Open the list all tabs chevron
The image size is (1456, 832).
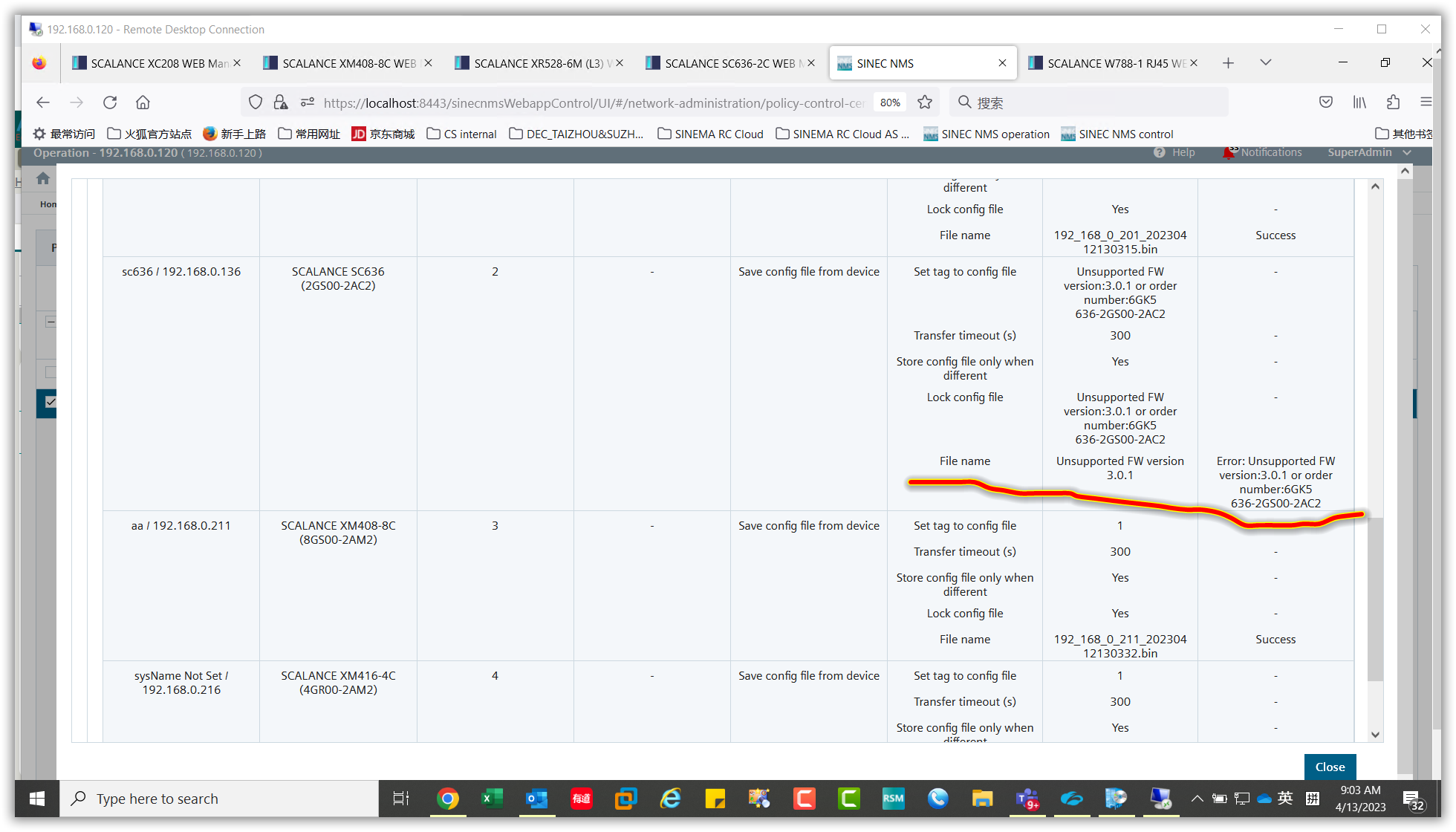(1266, 63)
